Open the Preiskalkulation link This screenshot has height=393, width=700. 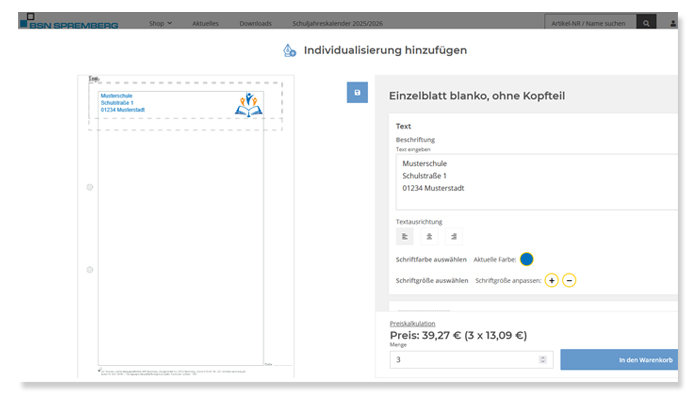pyautogui.click(x=412, y=323)
